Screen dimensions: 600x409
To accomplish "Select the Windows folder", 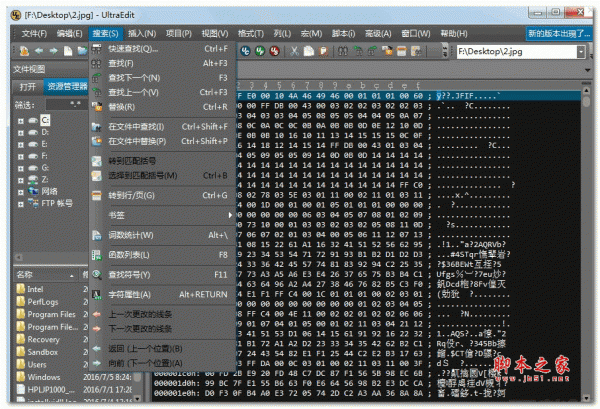I will click(44, 377).
